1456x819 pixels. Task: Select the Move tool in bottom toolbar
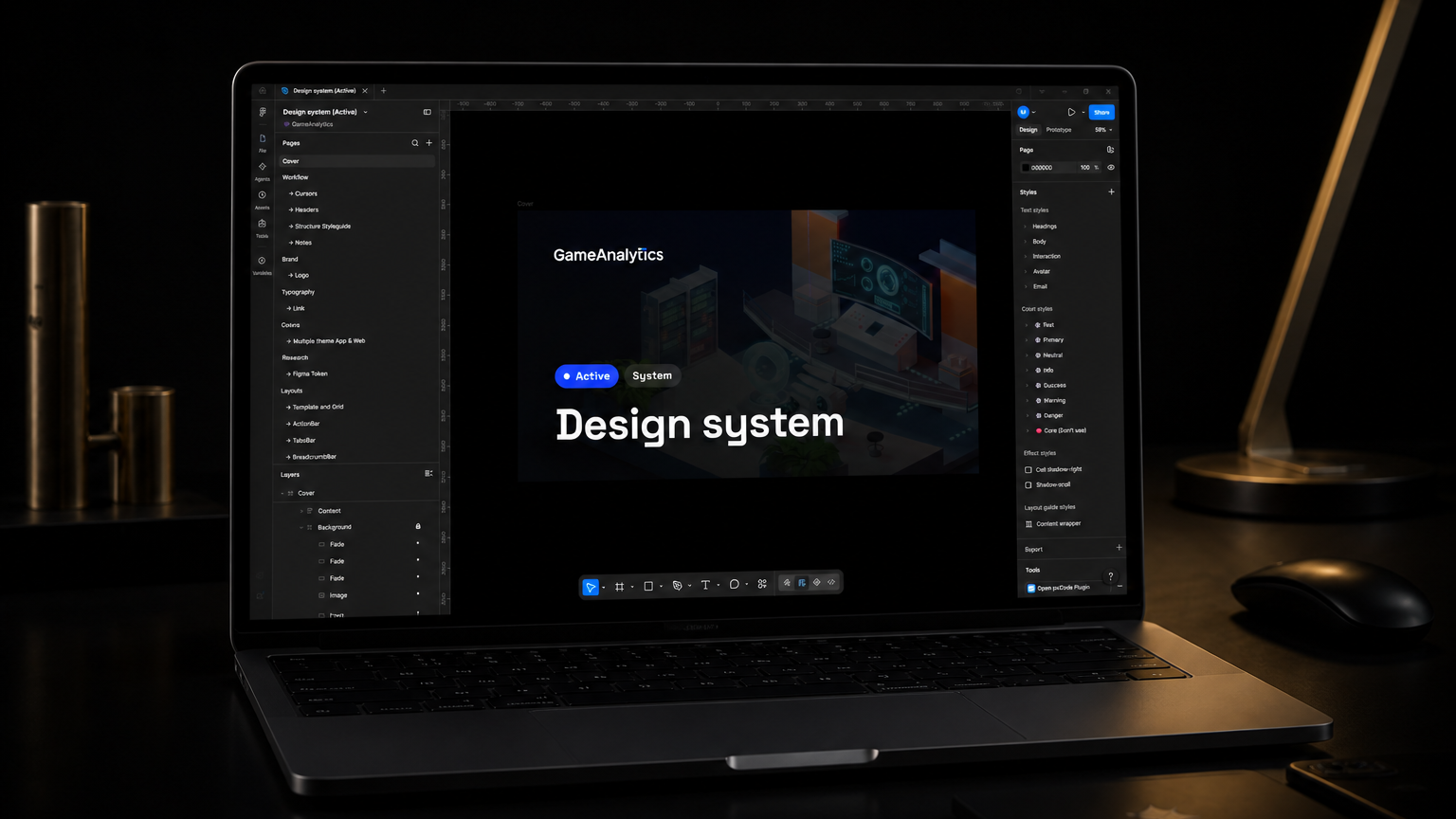pos(590,587)
